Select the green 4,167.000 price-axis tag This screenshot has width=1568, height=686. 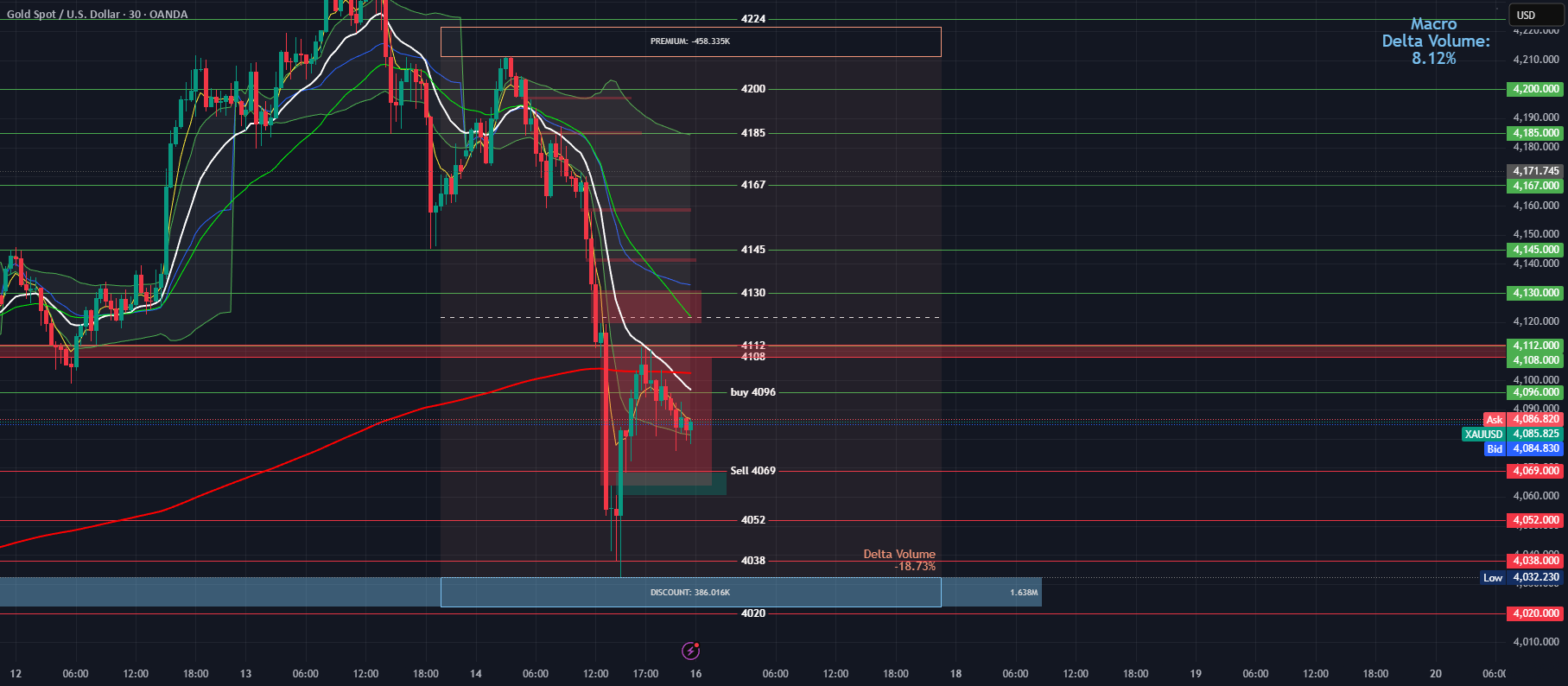point(1535,186)
